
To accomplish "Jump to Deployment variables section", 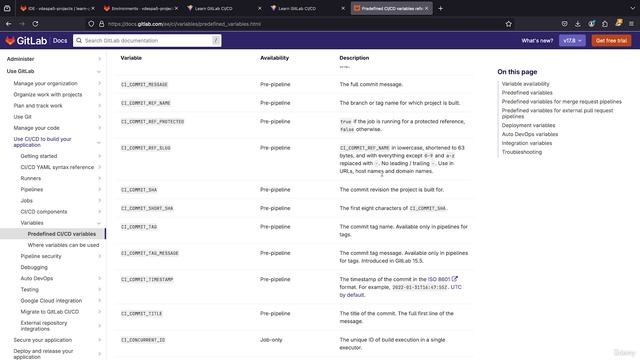I will [528, 125].
